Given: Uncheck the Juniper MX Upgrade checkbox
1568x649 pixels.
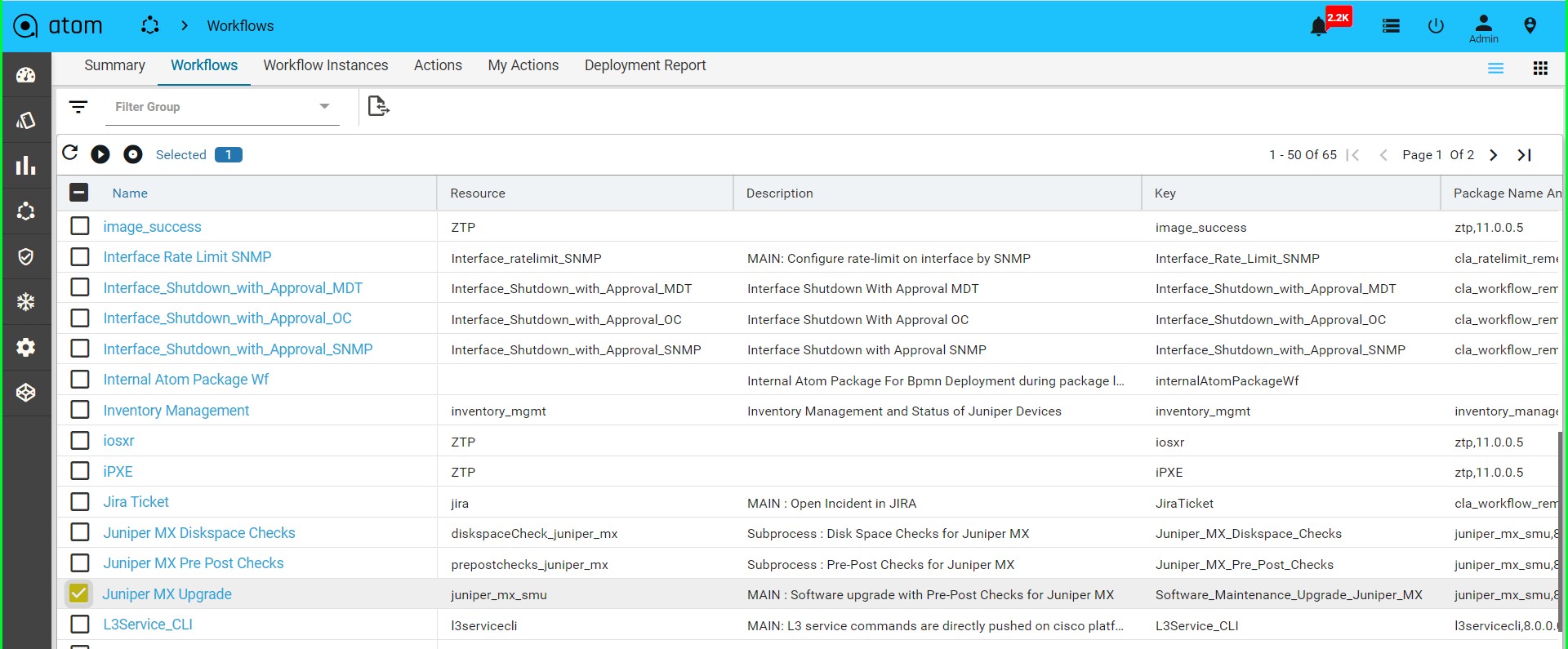Looking at the screenshot, I should click(x=79, y=593).
